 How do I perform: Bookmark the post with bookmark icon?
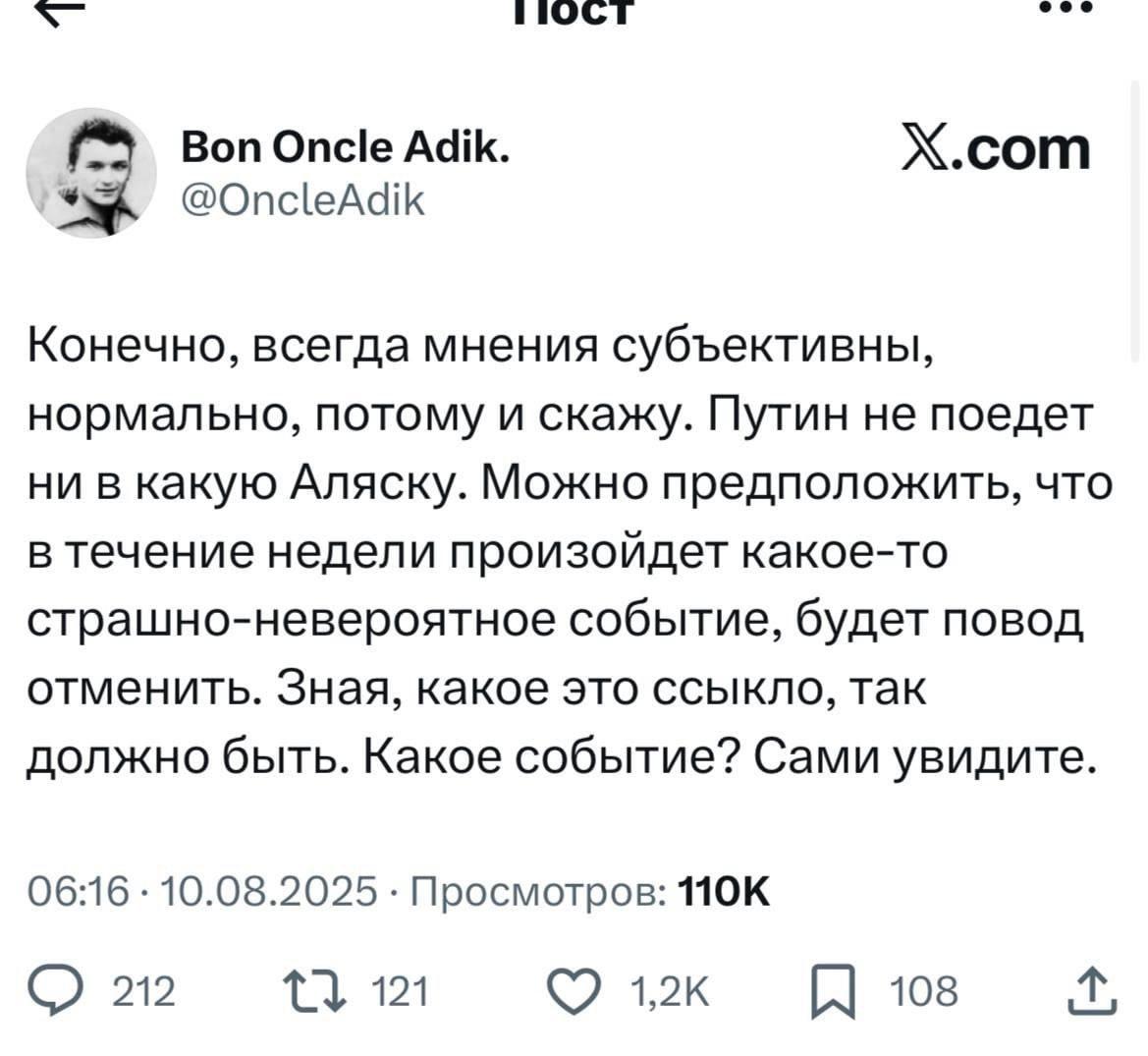(x=833, y=994)
